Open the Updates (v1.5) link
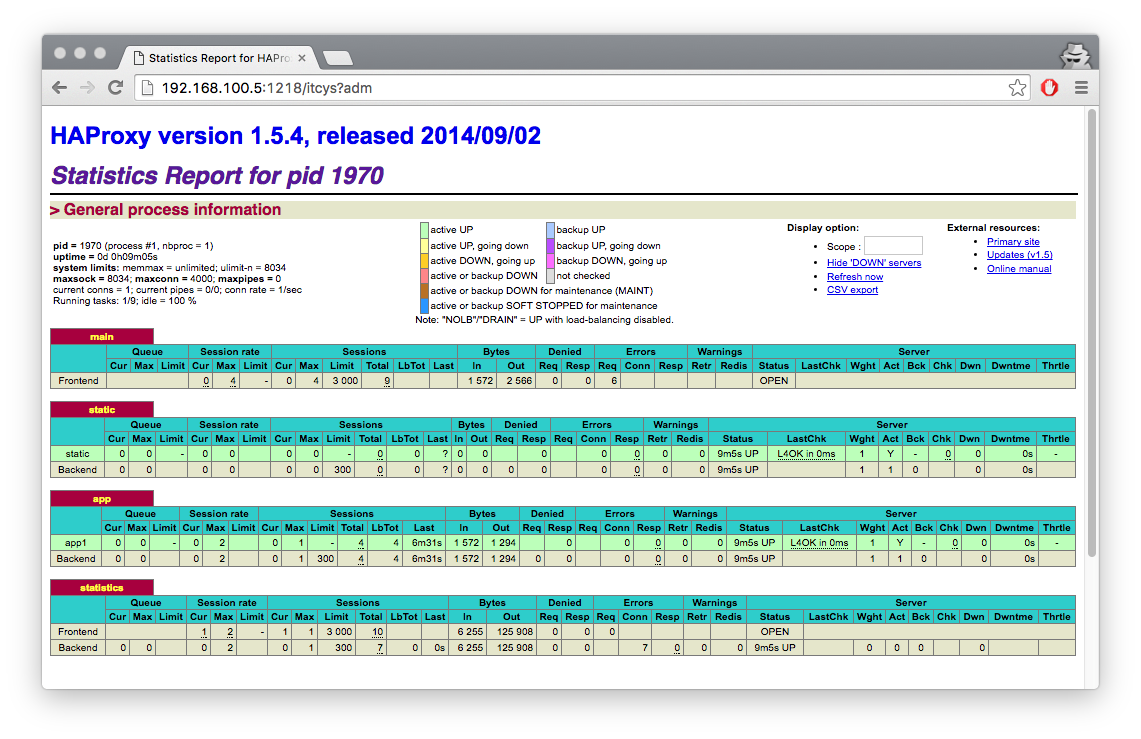Image resolution: width=1141 pixels, height=739 pixels. click(1019, 255)
